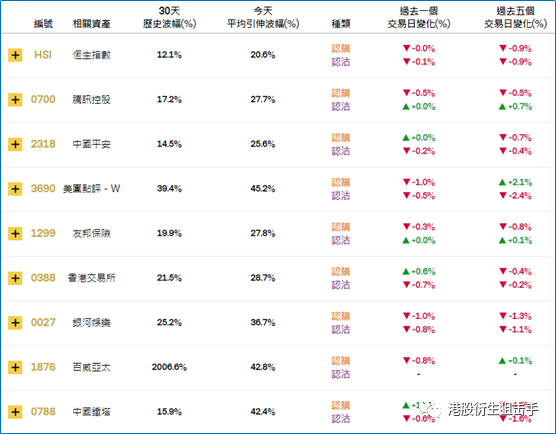The image size is (556, 434).
Task: Expand the 0027 row plus button
Action: (x=15, y=323)
